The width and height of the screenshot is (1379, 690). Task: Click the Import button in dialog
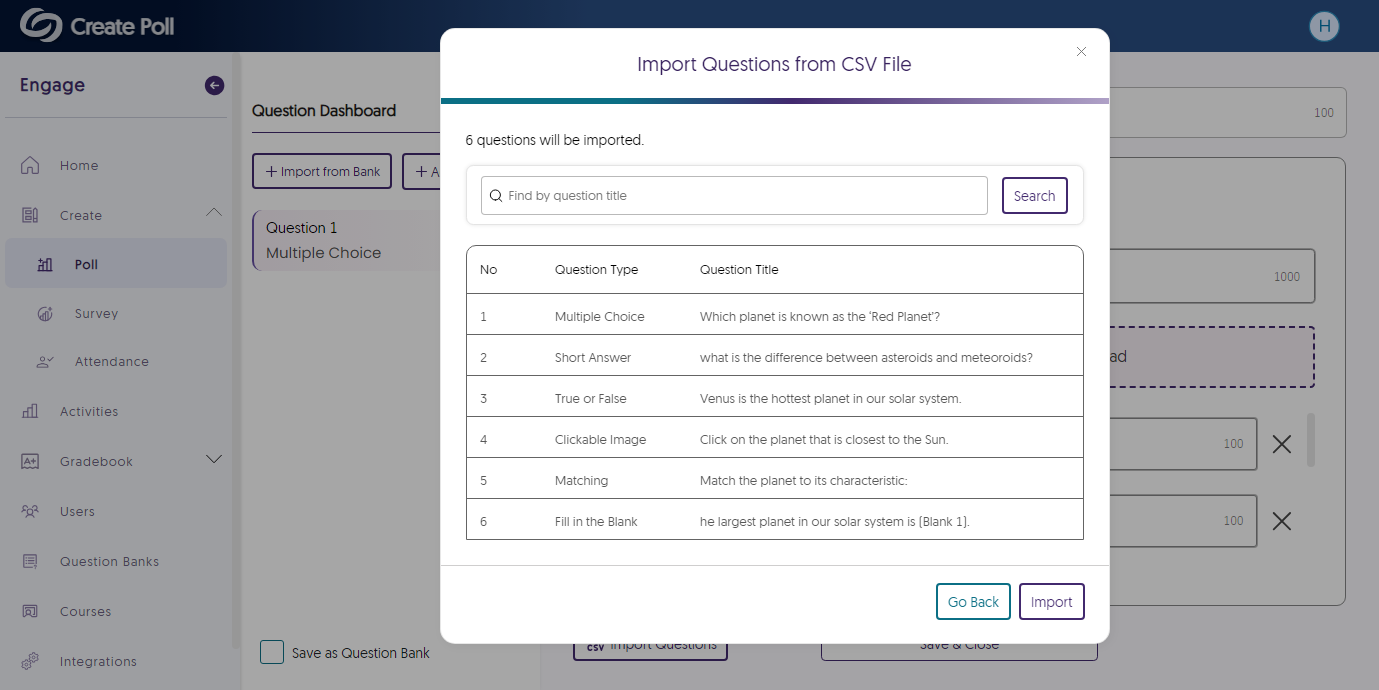[1051, 602]
